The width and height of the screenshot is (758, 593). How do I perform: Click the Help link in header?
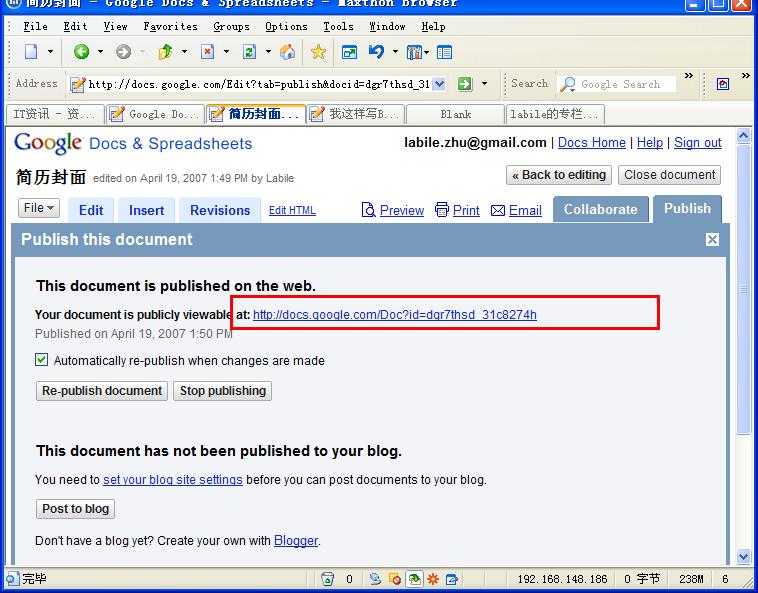650,143
